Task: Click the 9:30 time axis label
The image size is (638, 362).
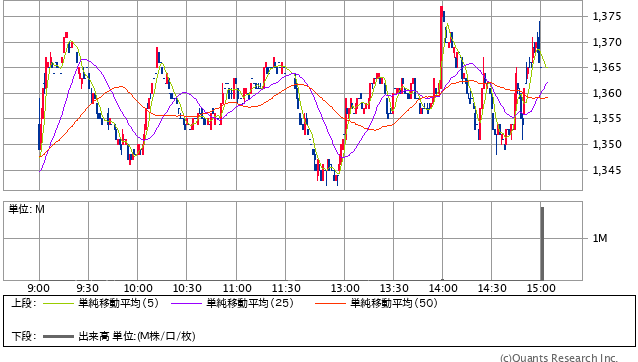Action: [87, 288]
